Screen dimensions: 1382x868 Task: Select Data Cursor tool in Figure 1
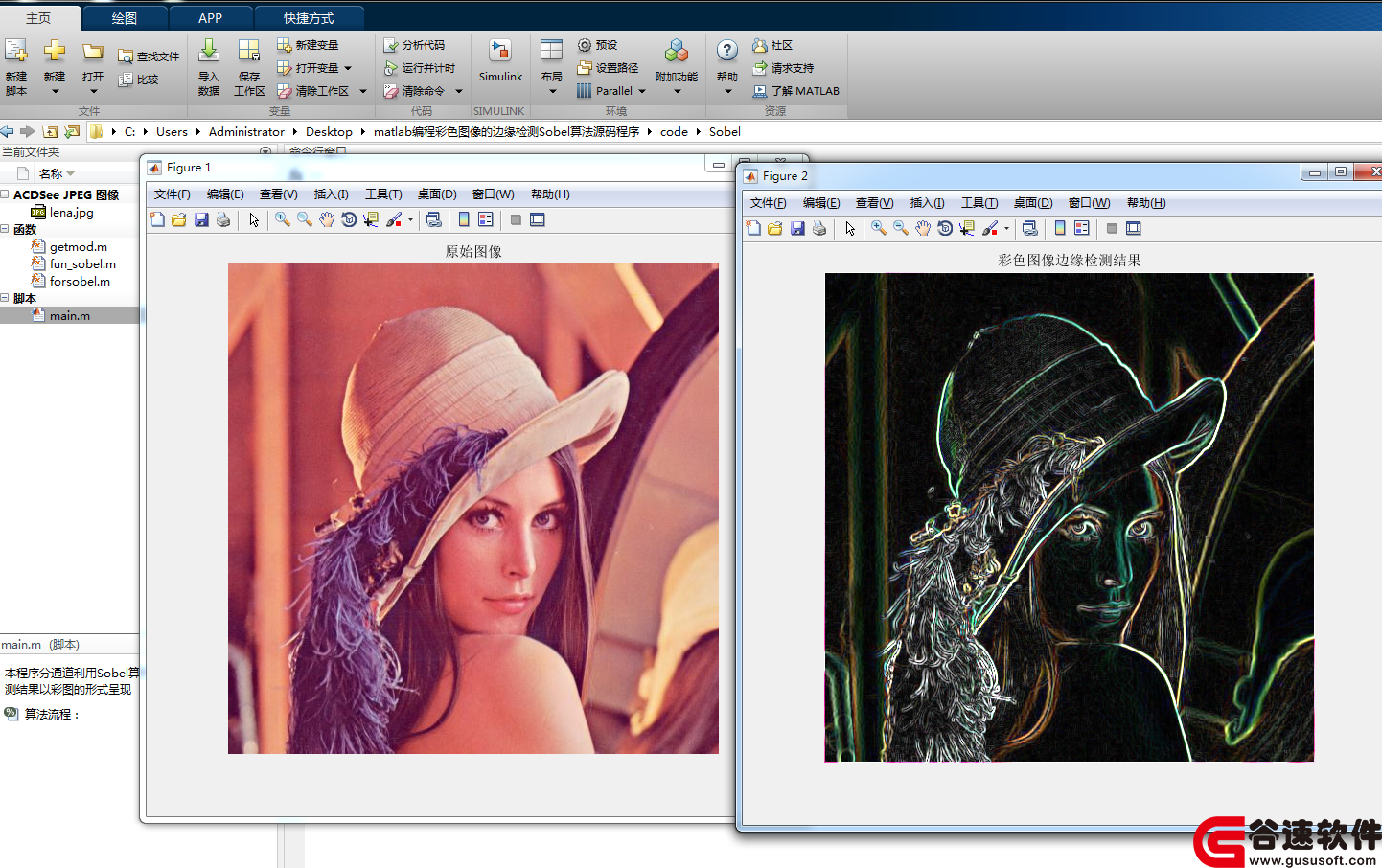(371, 219)
